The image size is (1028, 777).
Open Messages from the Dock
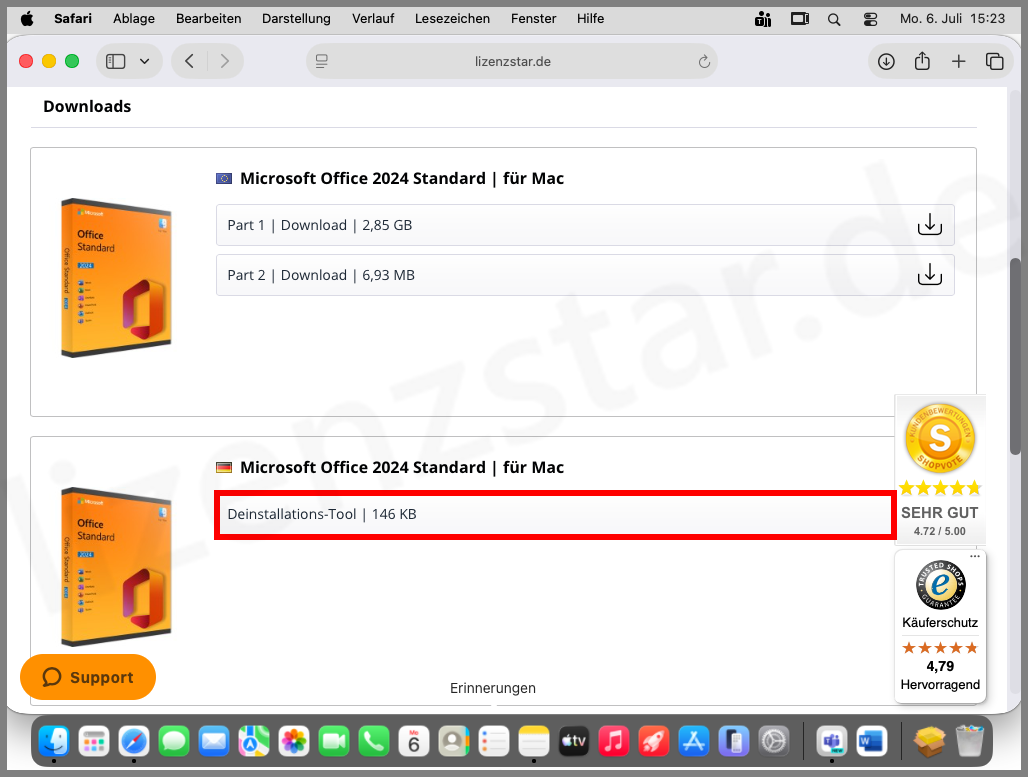174,742
